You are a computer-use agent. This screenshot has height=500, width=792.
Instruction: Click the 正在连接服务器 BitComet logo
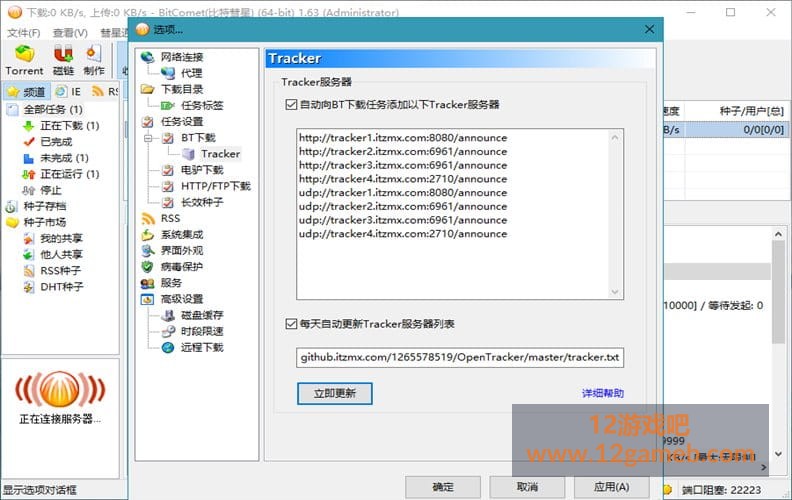click(x=60, y=389)
